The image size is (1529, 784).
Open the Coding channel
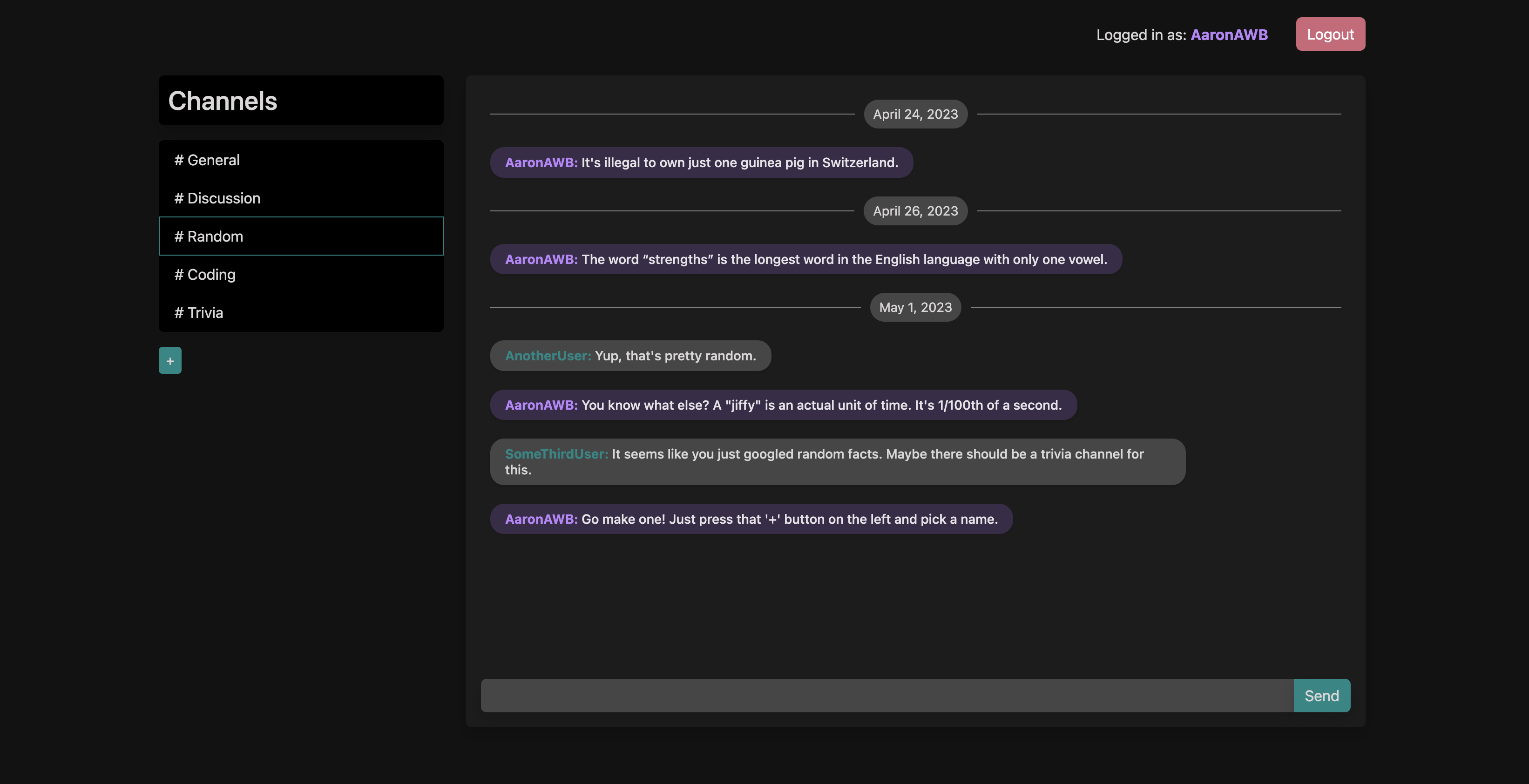point(300,274)
